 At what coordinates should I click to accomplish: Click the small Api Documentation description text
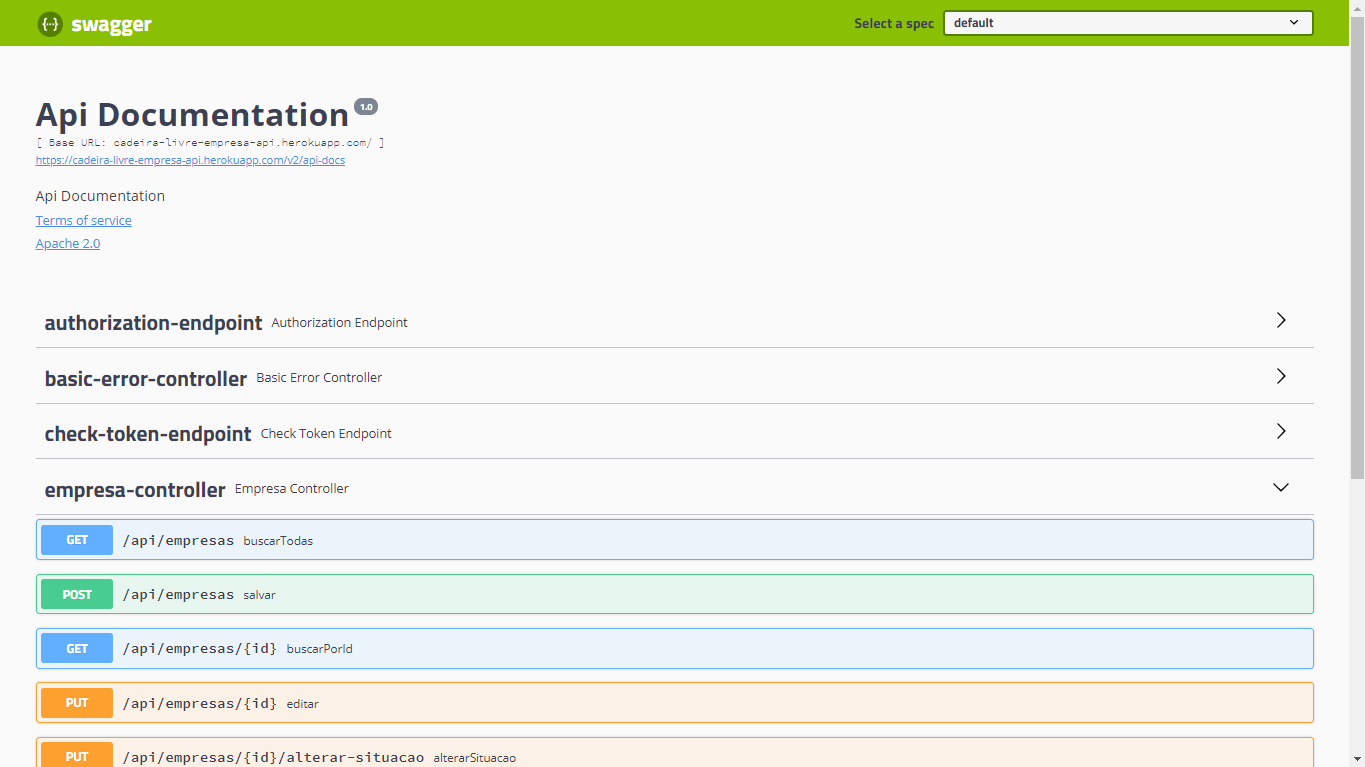100,196
